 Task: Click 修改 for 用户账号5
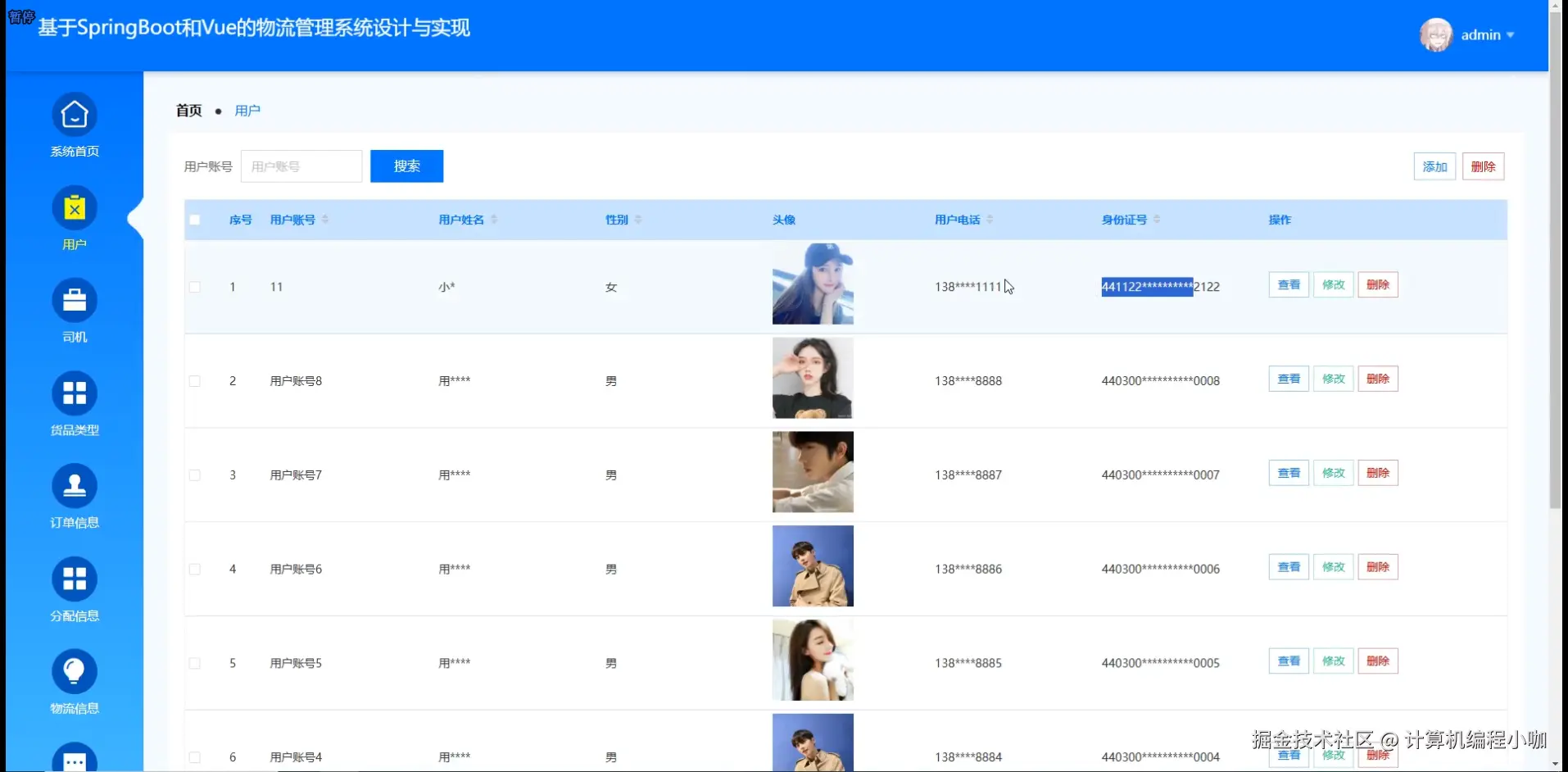[1334, 661]
